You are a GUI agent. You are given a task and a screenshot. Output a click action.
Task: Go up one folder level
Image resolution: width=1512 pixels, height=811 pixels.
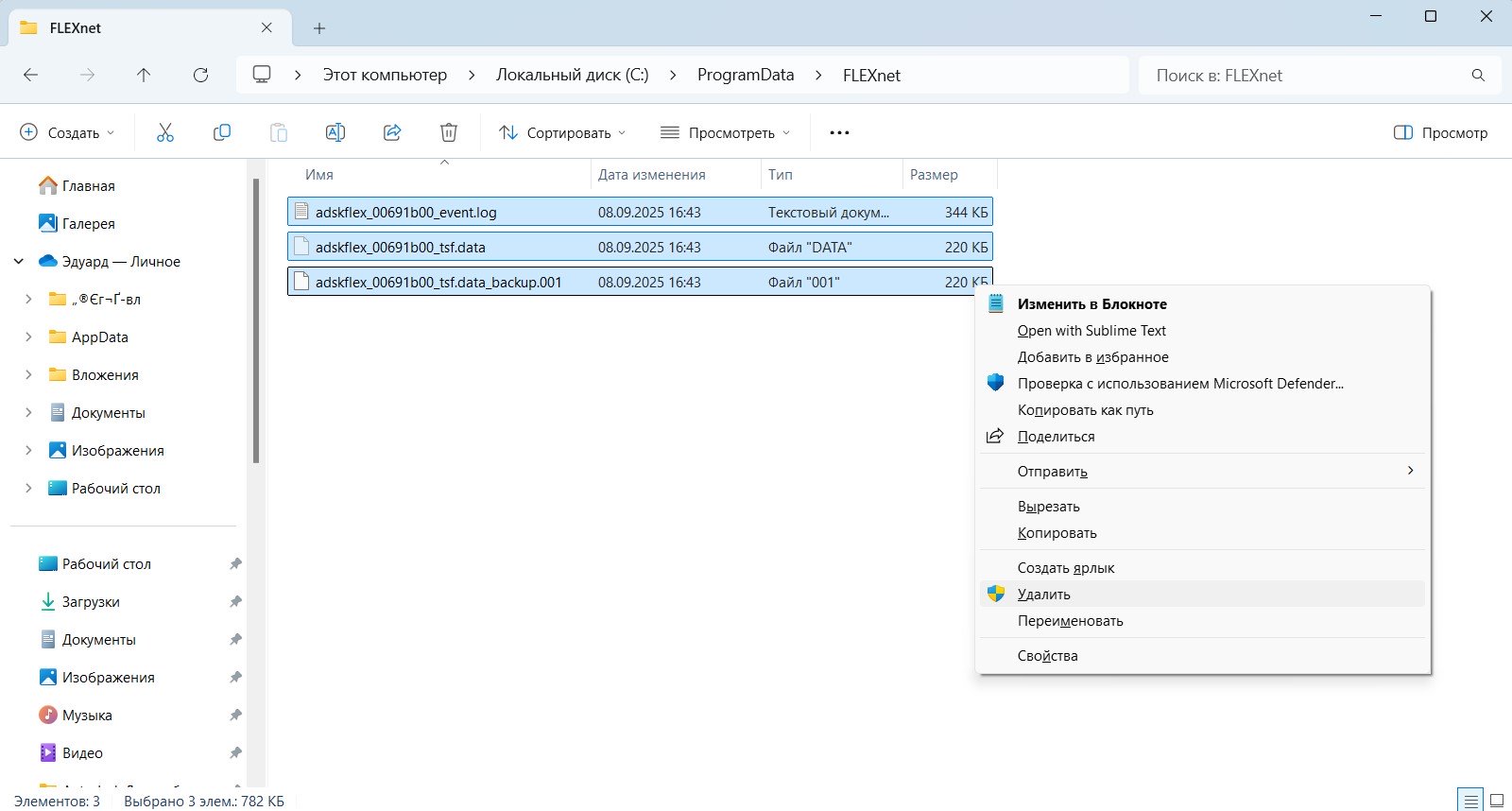pyautogui.click(x=144, y=76)
